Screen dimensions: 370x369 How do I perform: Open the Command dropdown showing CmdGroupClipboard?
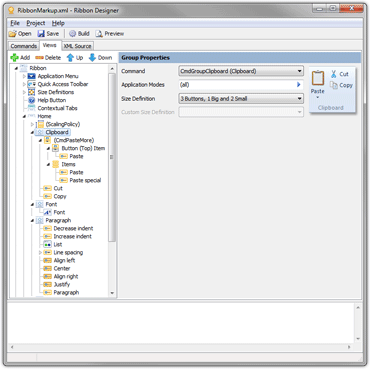[x=241, y=71]
